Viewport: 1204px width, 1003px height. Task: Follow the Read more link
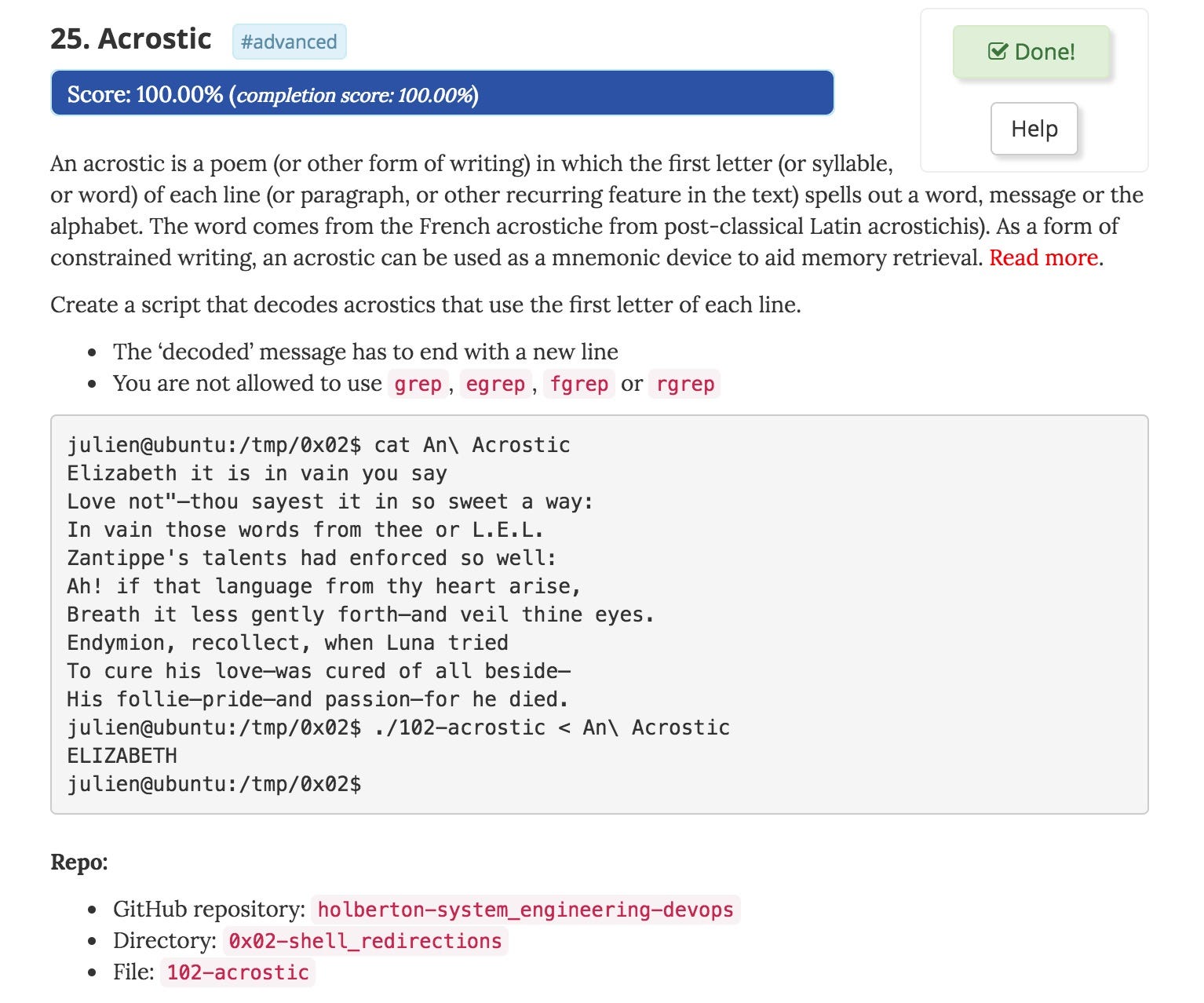[1043, 257]
